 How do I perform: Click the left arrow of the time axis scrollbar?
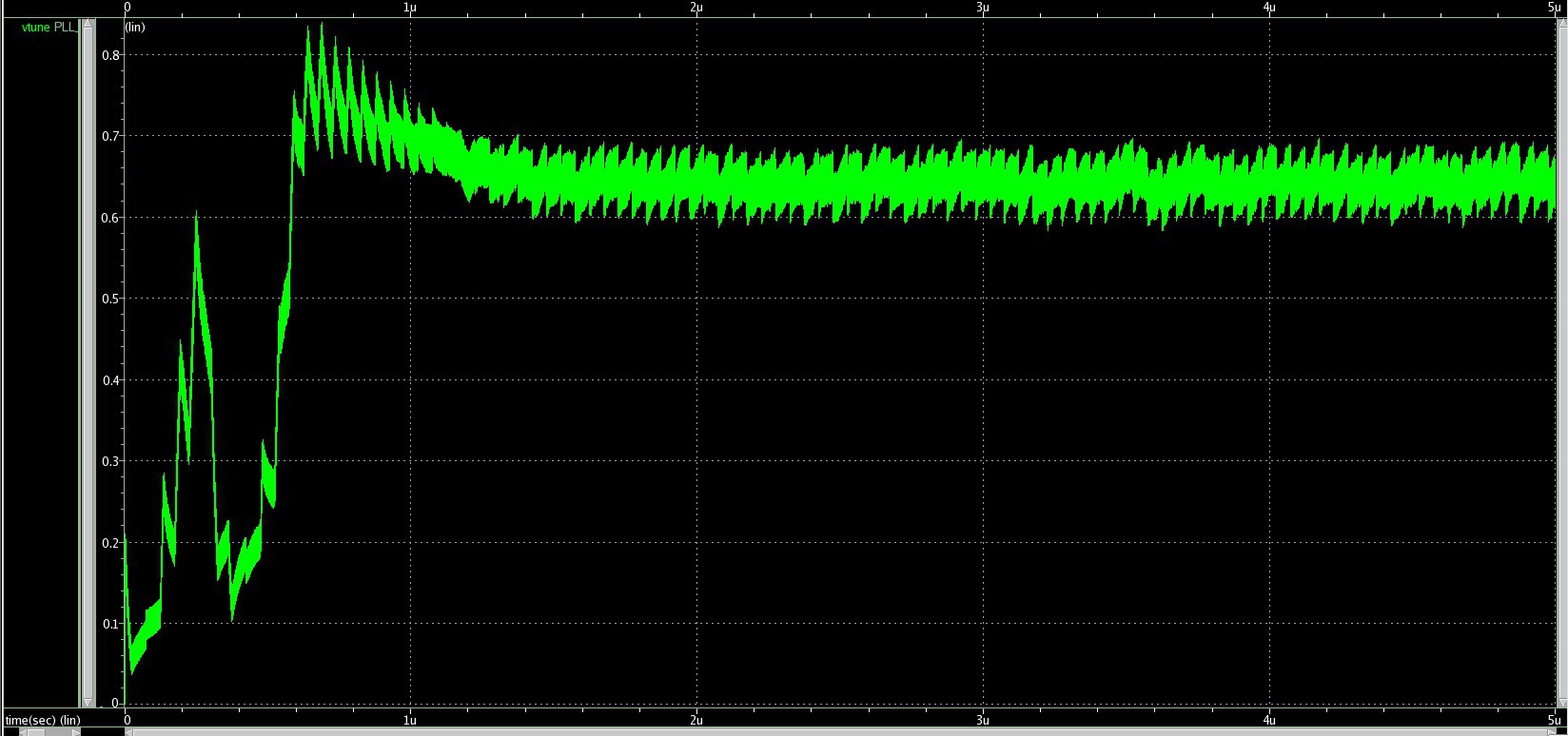click(x=130, y=732)
